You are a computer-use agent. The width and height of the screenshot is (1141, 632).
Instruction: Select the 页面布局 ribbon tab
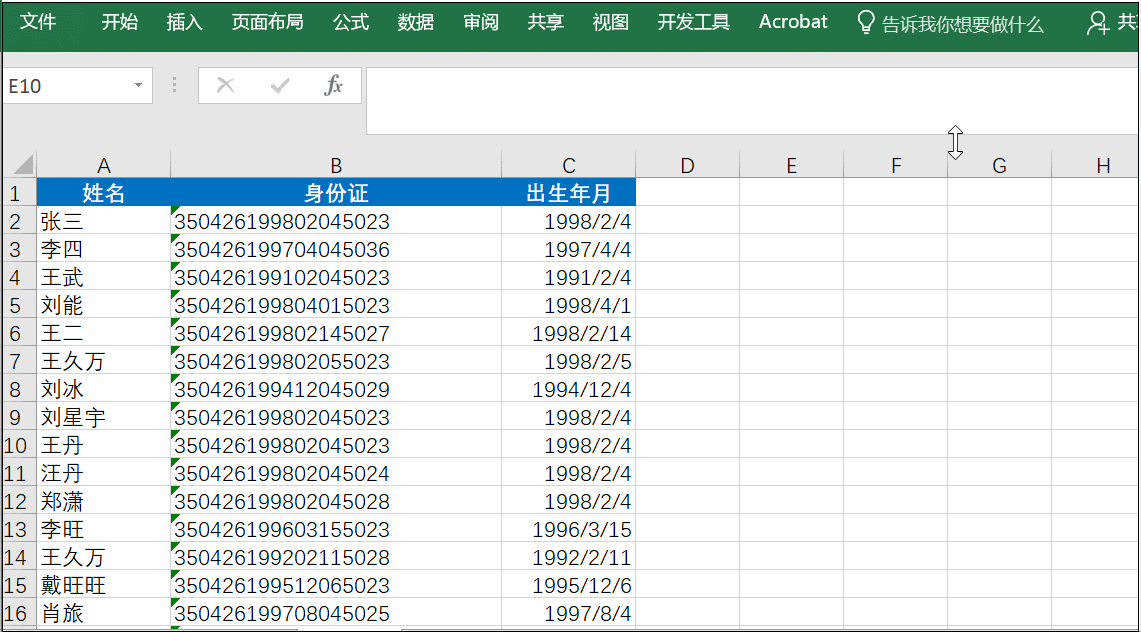267,22
